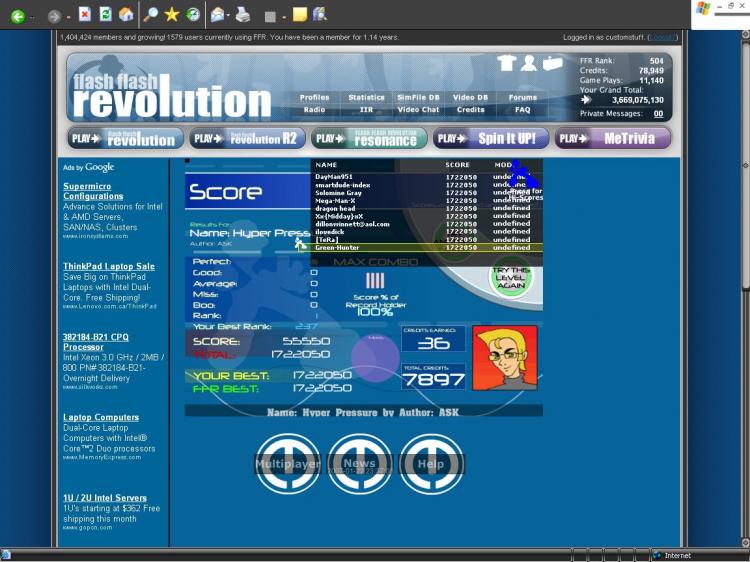Viewport: 750px width, 562px height.
Task: Open the magnifier Search icon in the toolbar
Action: [151, 15]
